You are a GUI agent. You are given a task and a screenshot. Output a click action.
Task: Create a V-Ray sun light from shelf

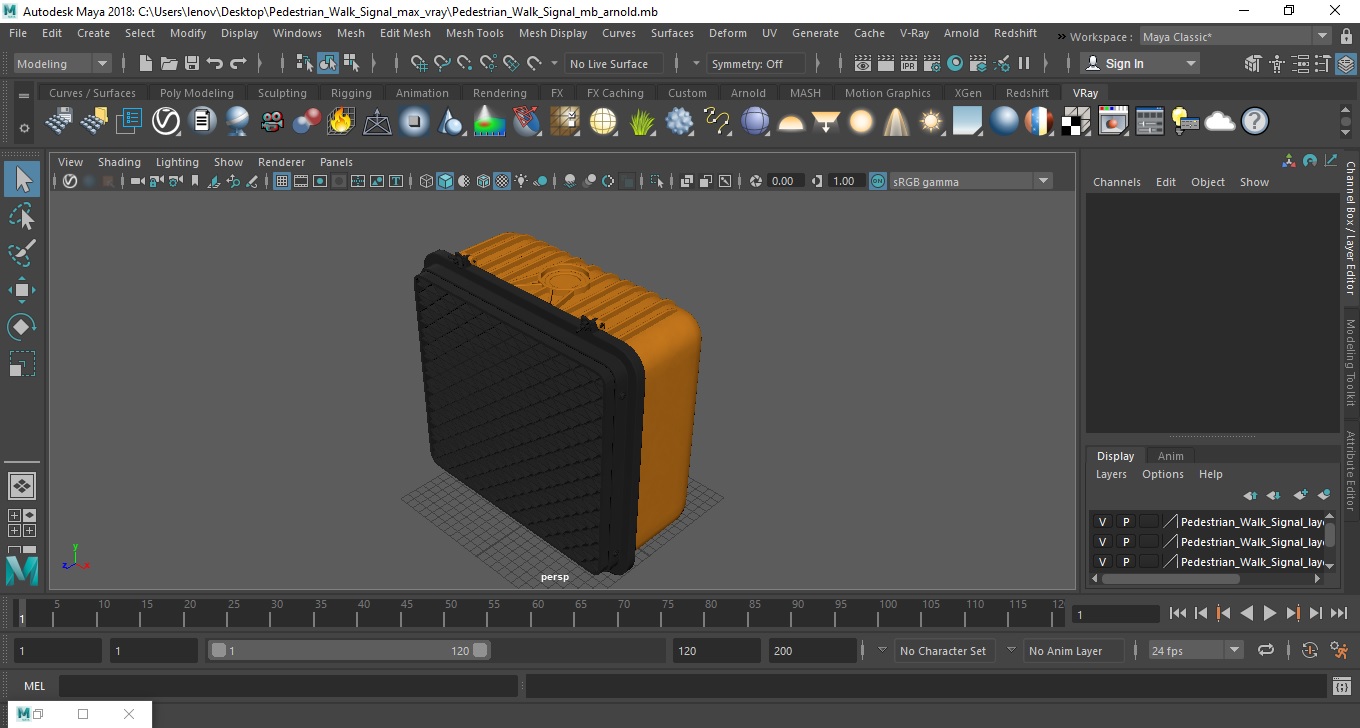[931, 121]
